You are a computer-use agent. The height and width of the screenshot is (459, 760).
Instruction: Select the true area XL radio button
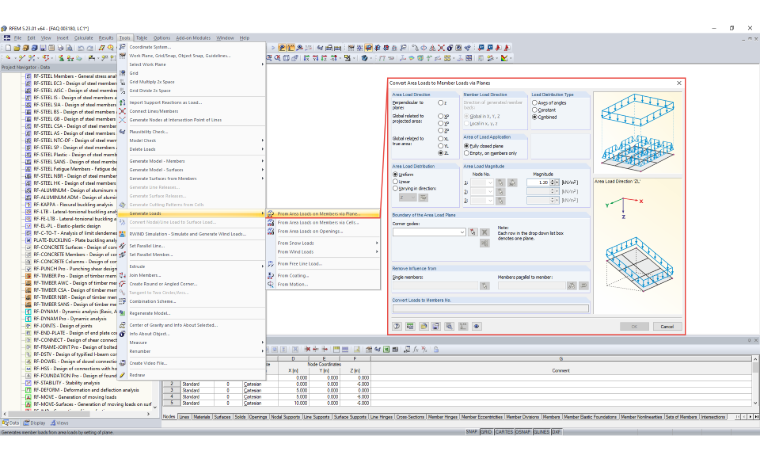tap(441, 139)
